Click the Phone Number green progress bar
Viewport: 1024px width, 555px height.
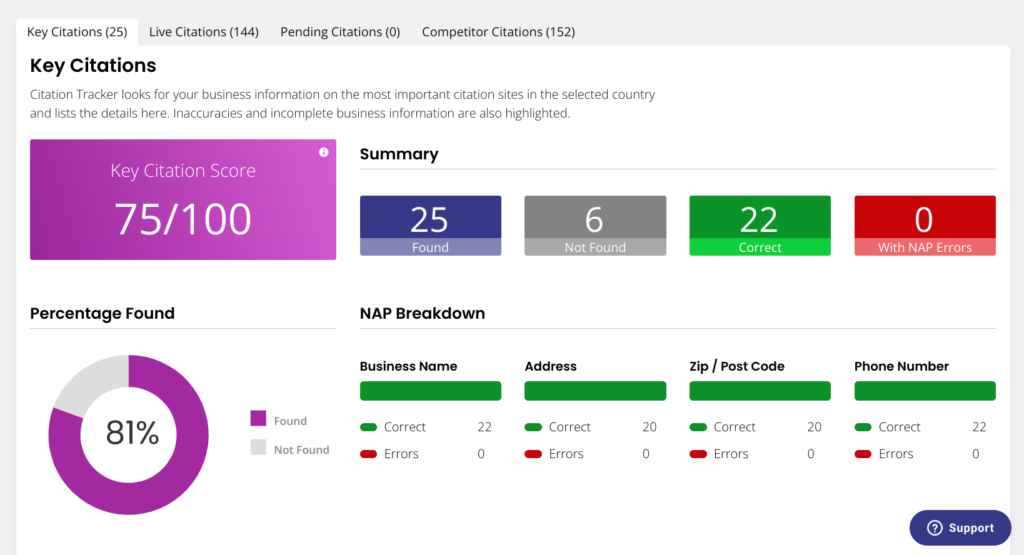click(x=925, y=391)
